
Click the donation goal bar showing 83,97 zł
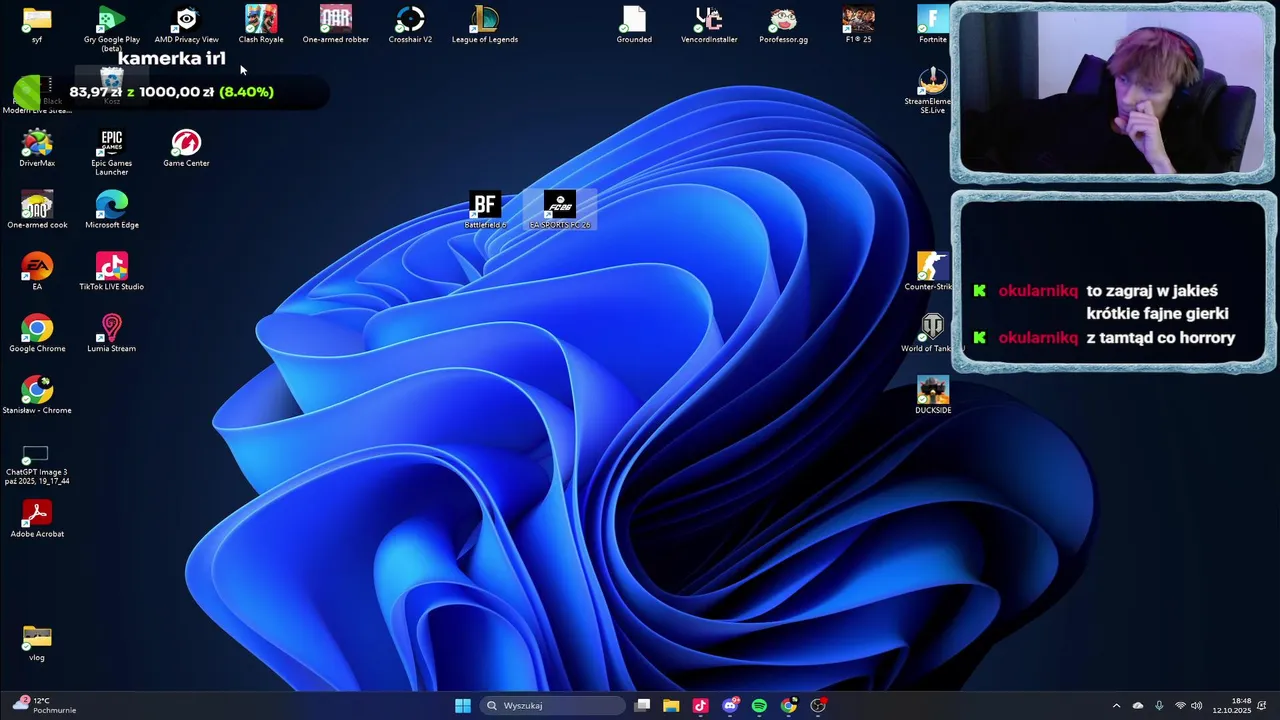(x=170, y=92)
